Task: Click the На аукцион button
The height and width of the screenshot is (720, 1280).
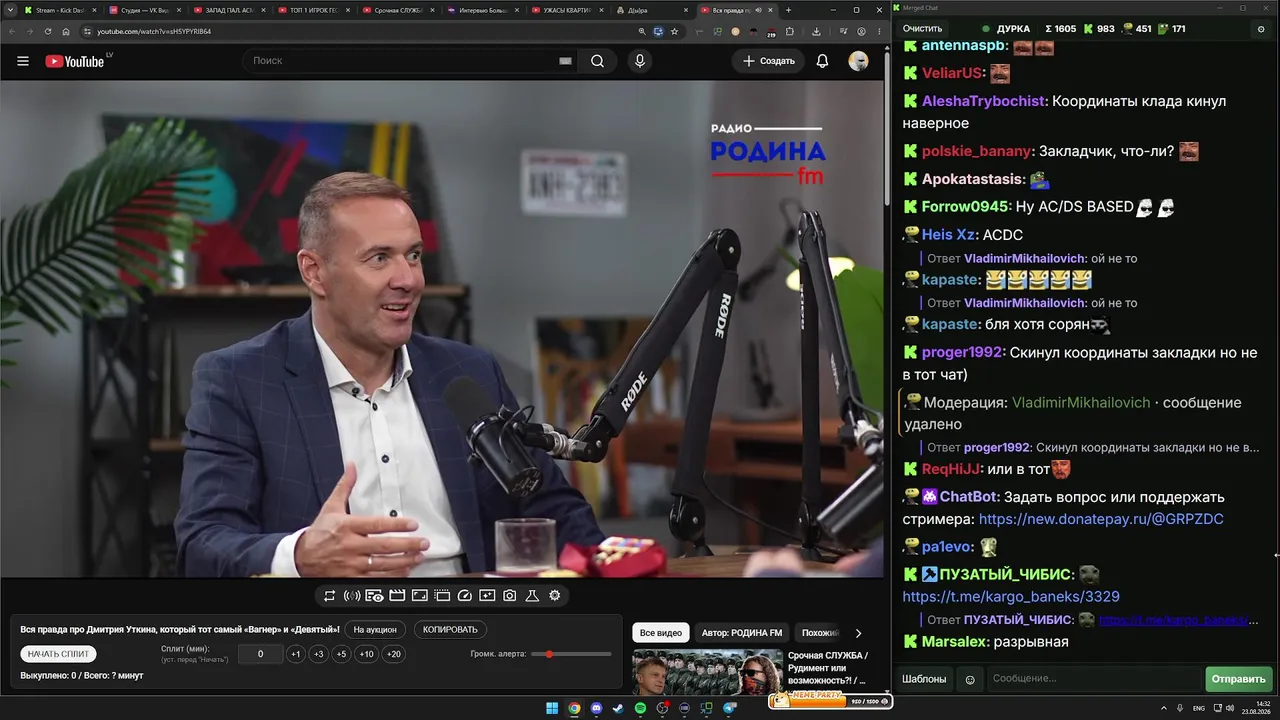Action: point(376,630)
